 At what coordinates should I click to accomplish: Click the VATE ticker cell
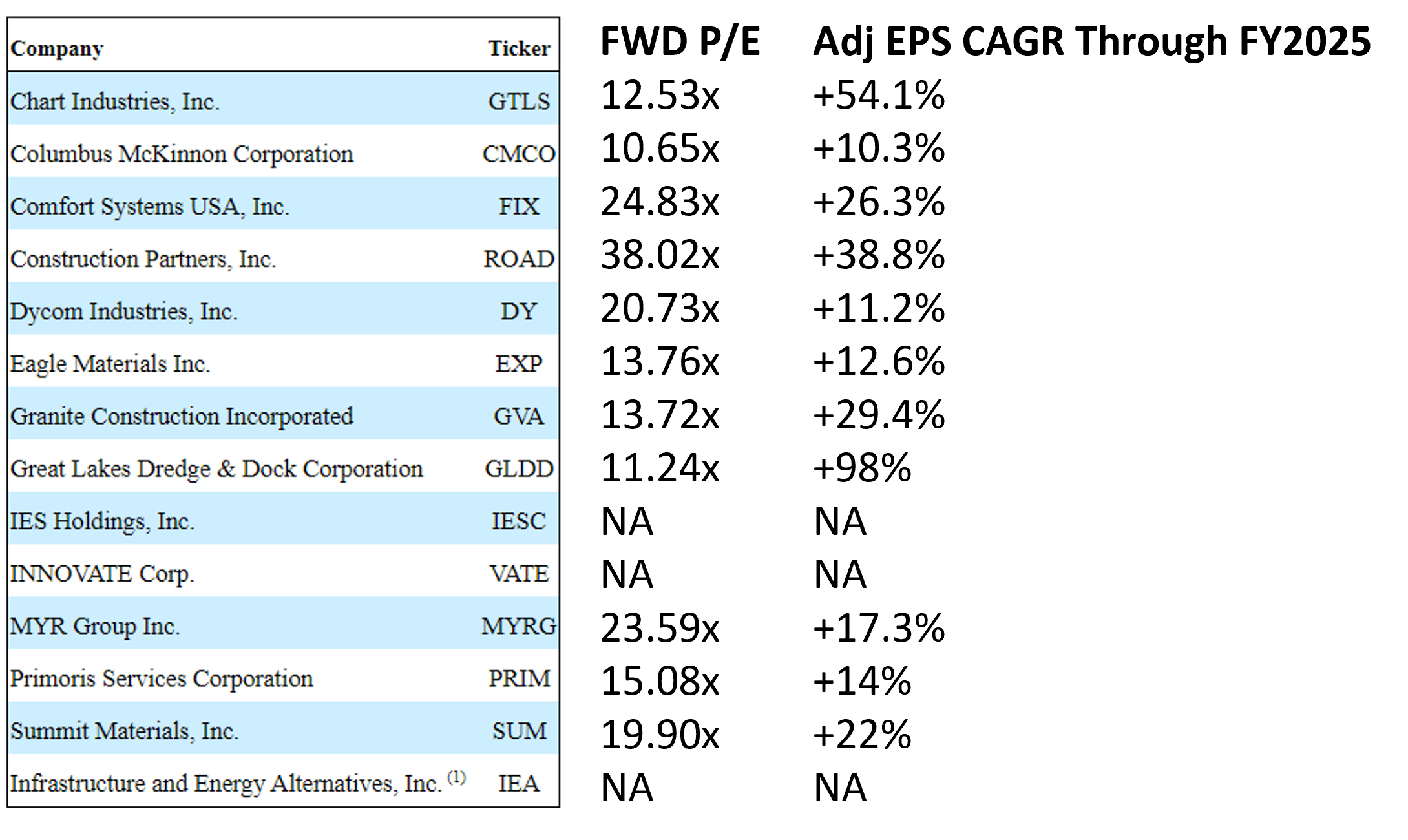(518, 573)
